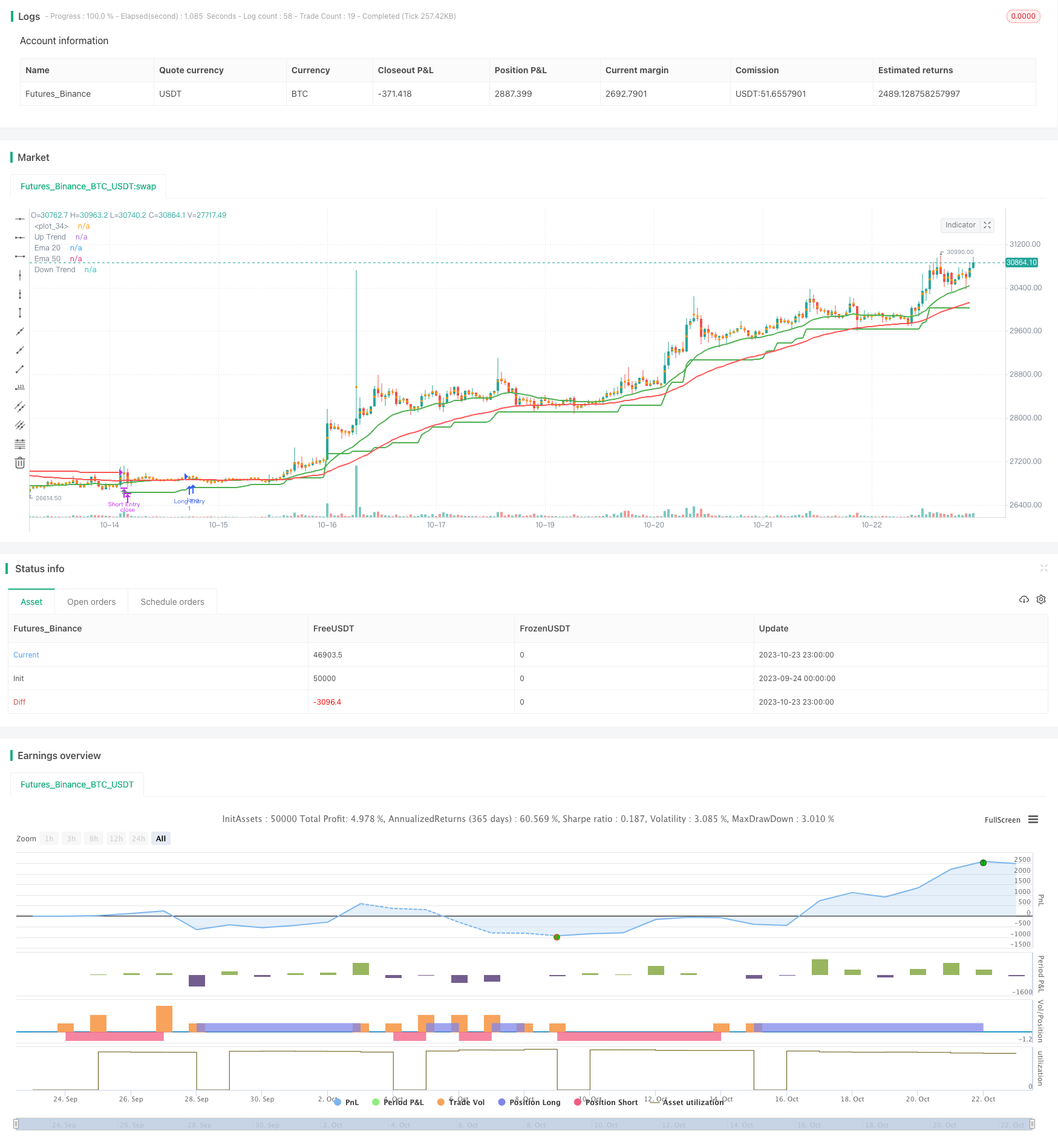Open the earnings chart hamburger menu
1058x1148 pixels.
coord(1033,820)
